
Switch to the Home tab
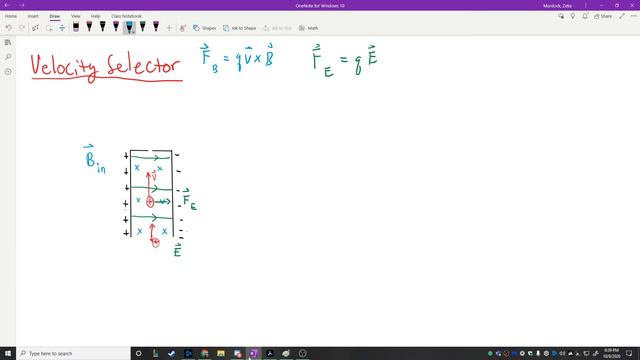pyautogui.click(x=11, y=16)
